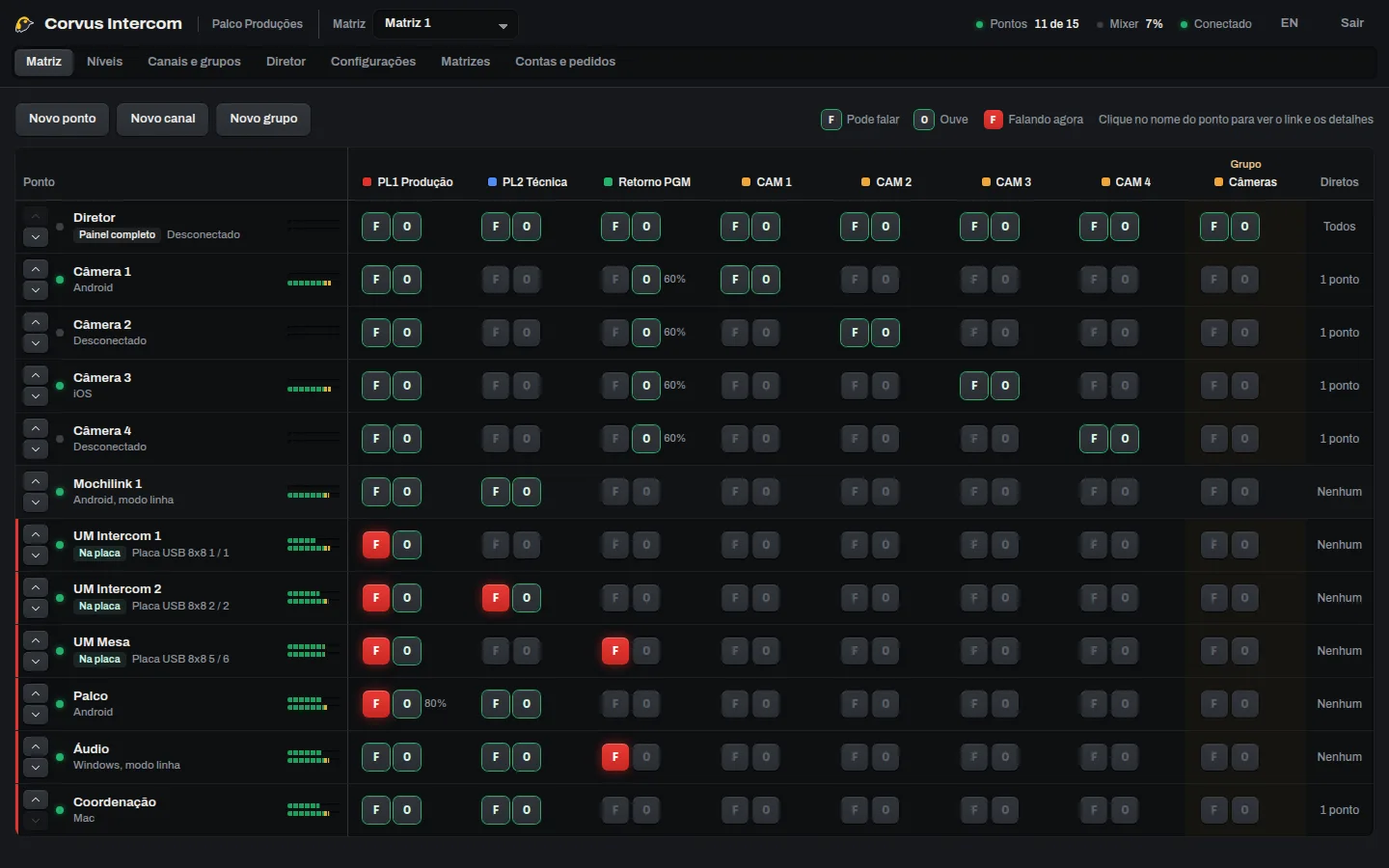Screen dimensions: 1389x868
Task: Open Coordenação directs cell 1 ponto
Action: point(1339,810)
